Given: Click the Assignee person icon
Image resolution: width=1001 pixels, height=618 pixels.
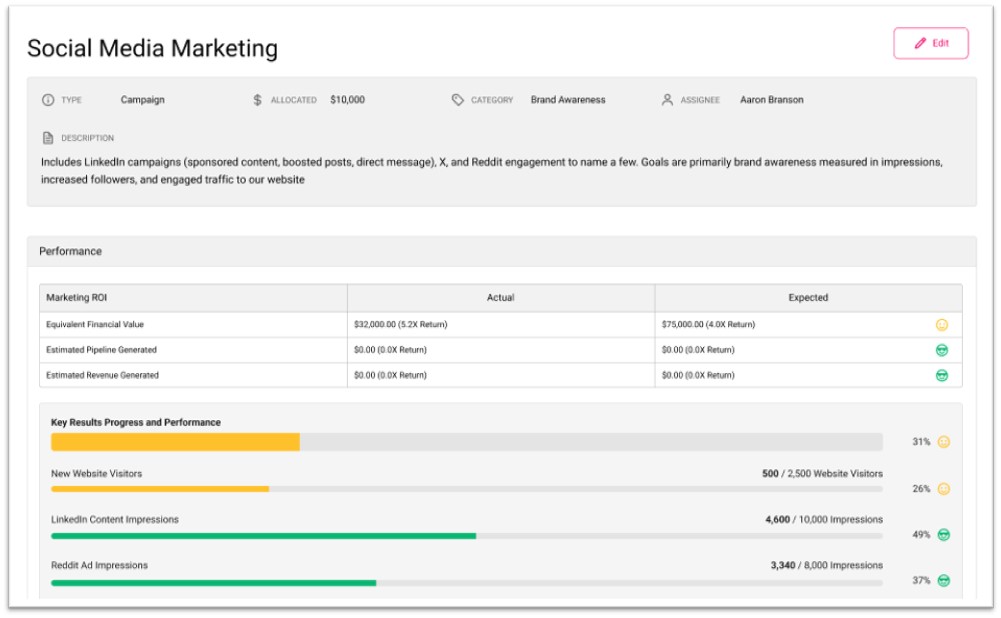Looking at the screenshot, I should click(x=667, y=100).
